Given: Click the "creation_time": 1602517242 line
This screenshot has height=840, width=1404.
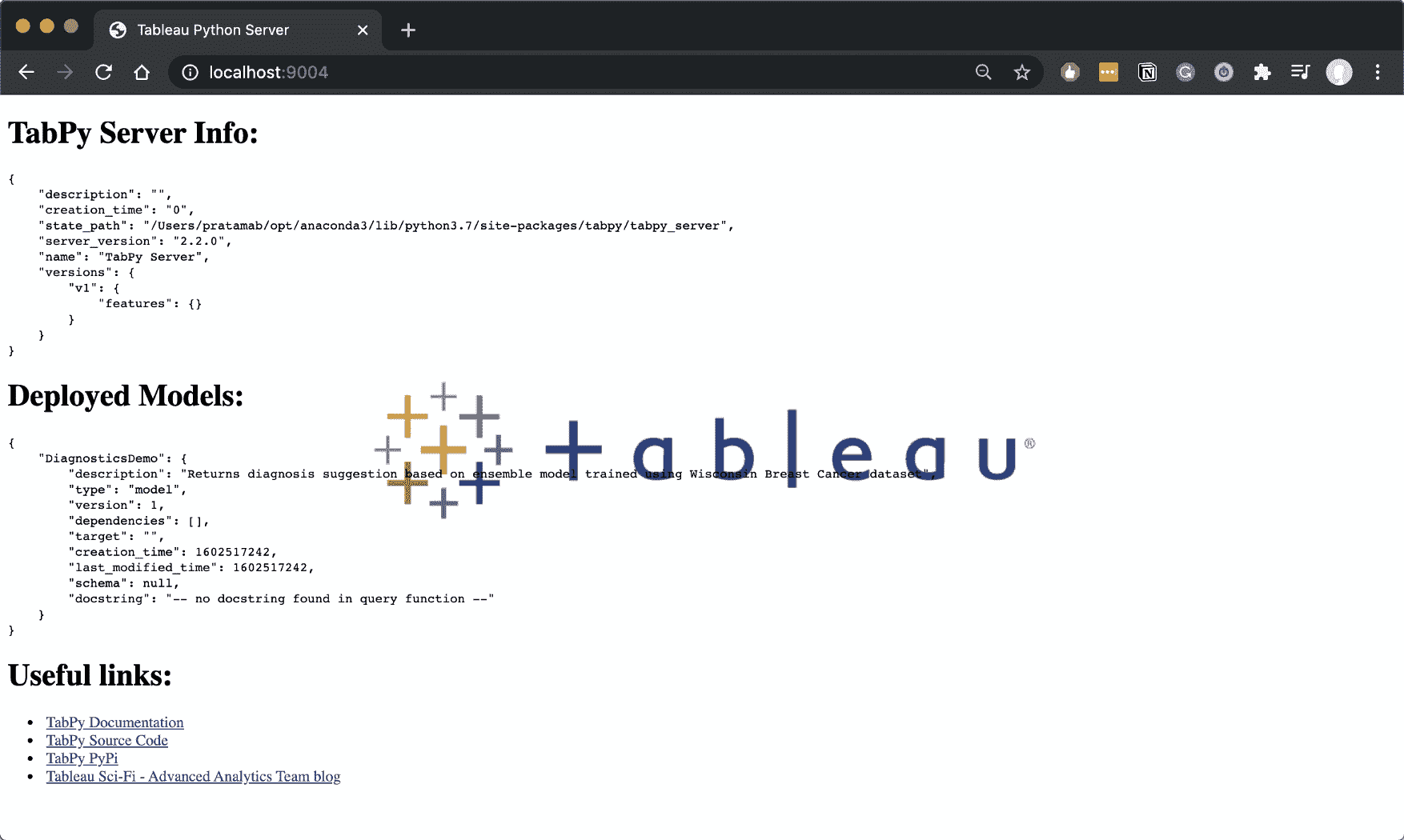Looking at the screenshot, I should pyautogui.click(x=173, y=552).
